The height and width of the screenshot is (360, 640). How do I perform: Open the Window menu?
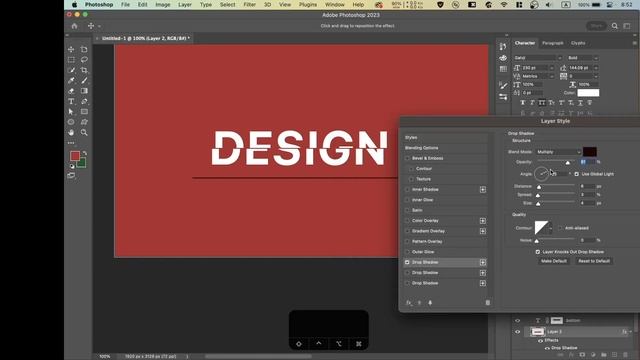point(335,4)
